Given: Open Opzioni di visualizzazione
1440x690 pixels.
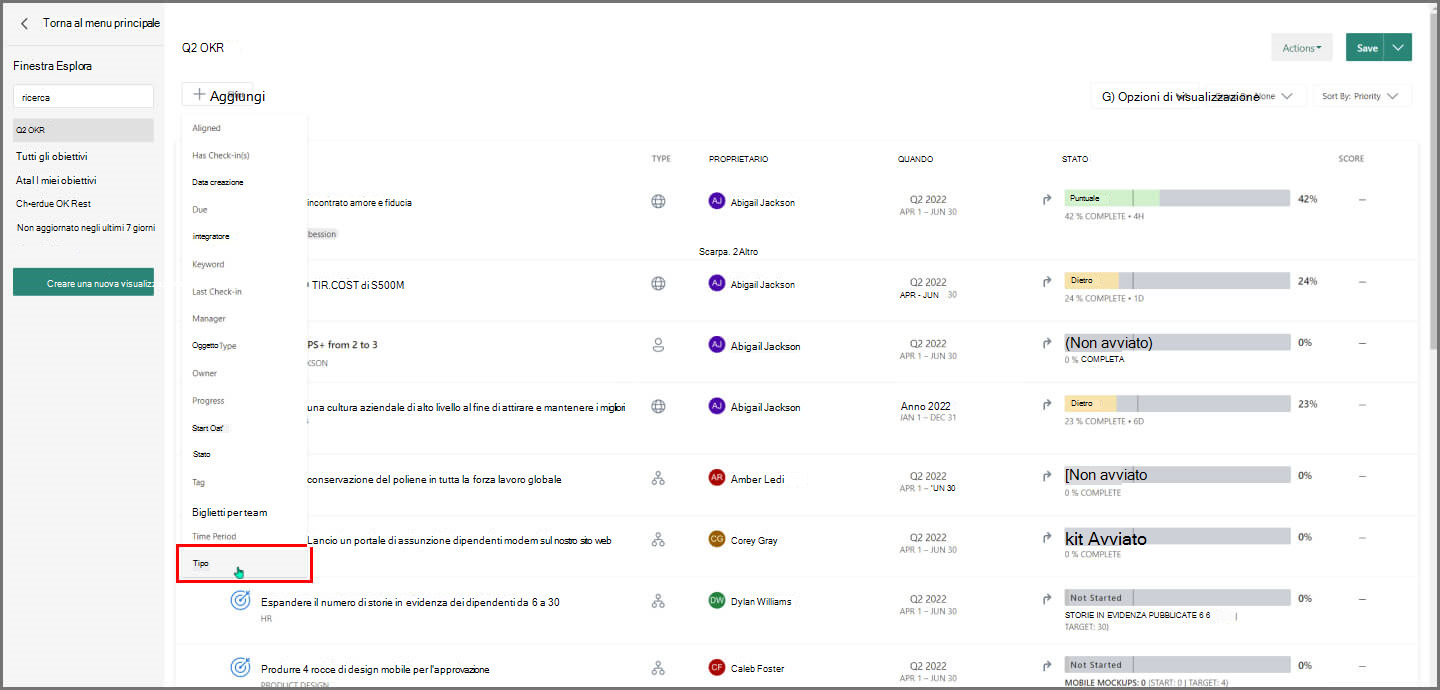Looking at the screenshot, I should pos(1180,97).
